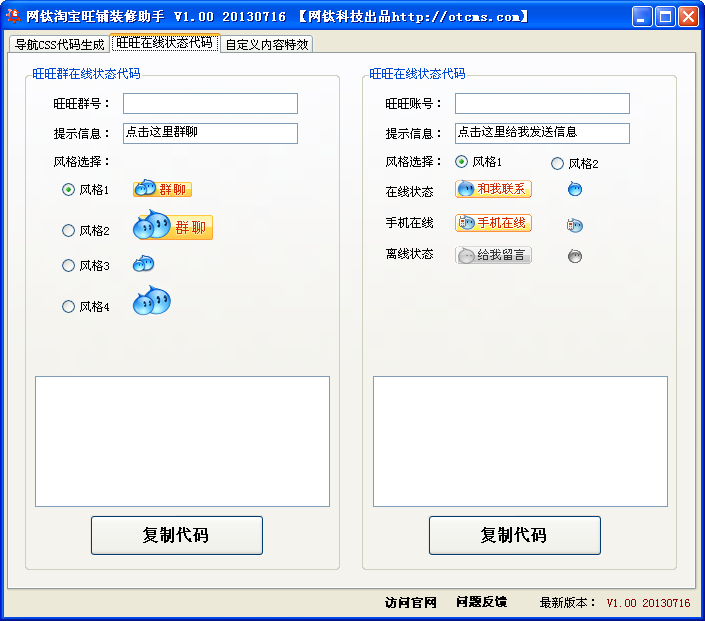Open the 访问官网 link

coord(411,603)
